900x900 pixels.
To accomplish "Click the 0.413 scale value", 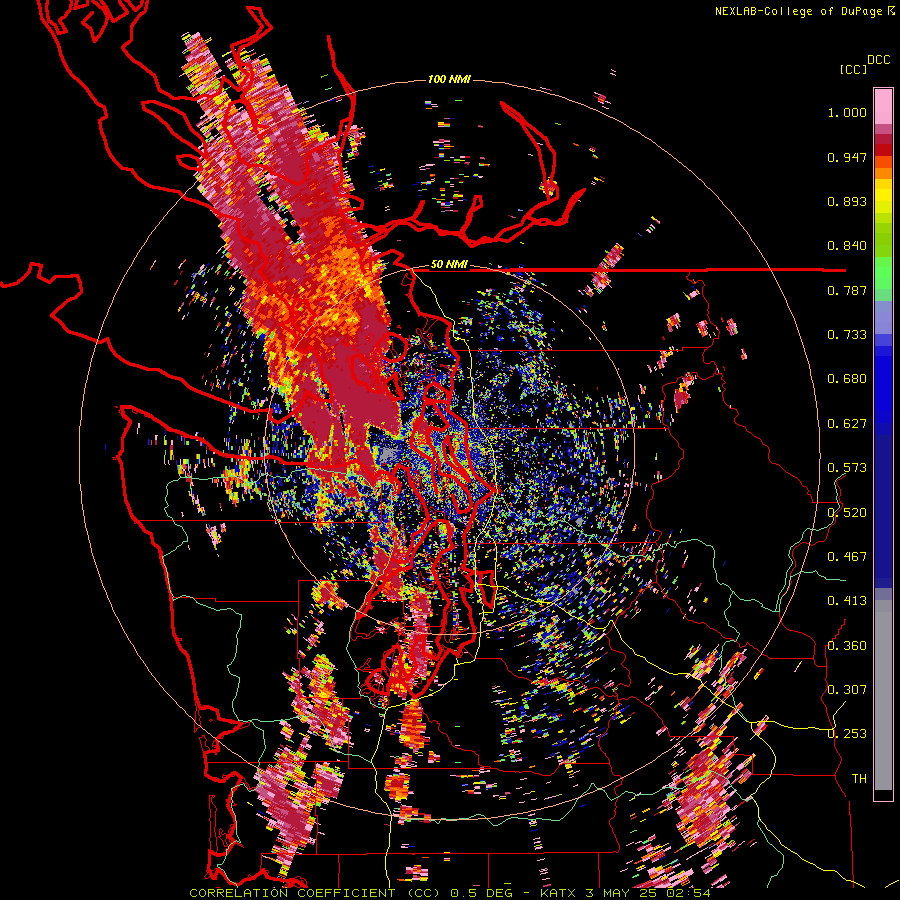I will (847, 601).
